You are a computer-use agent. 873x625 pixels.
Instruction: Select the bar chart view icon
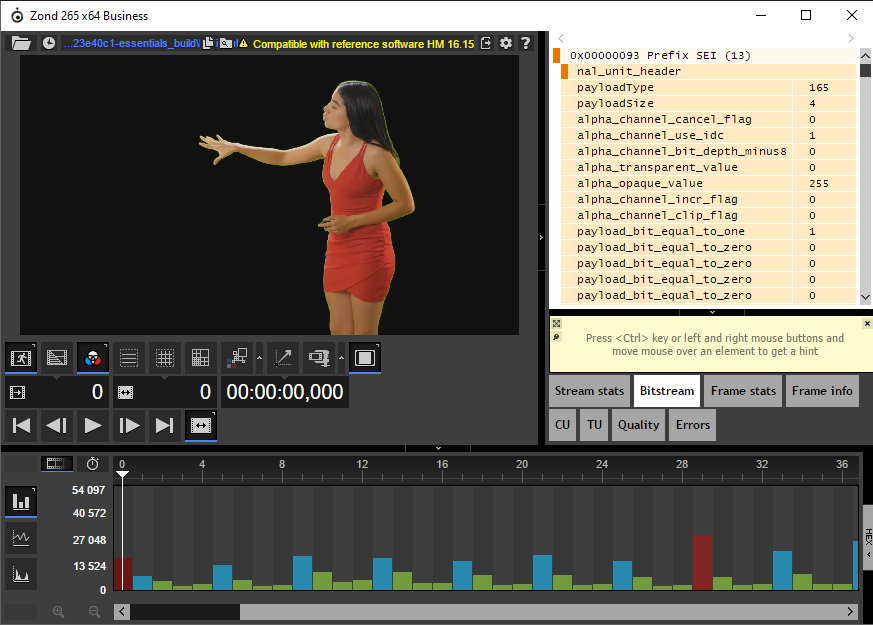pos(21,501)
